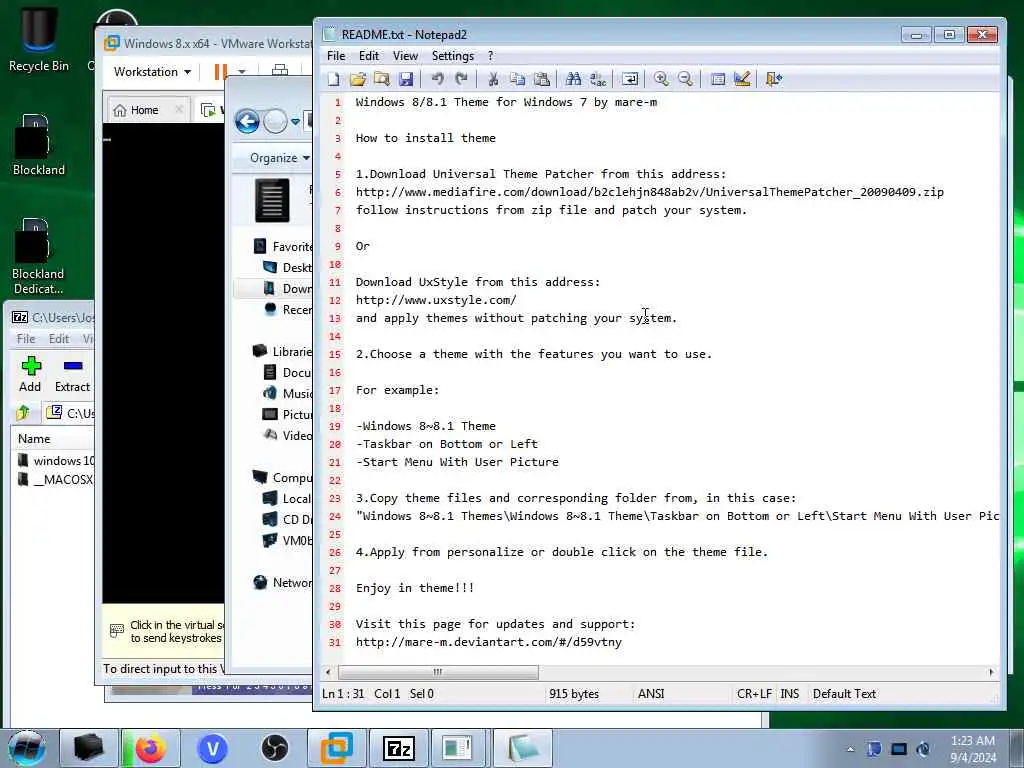Redo the edit in Notepad2 toolbar
Screen dimensions: 1024x768
point(462,79)
